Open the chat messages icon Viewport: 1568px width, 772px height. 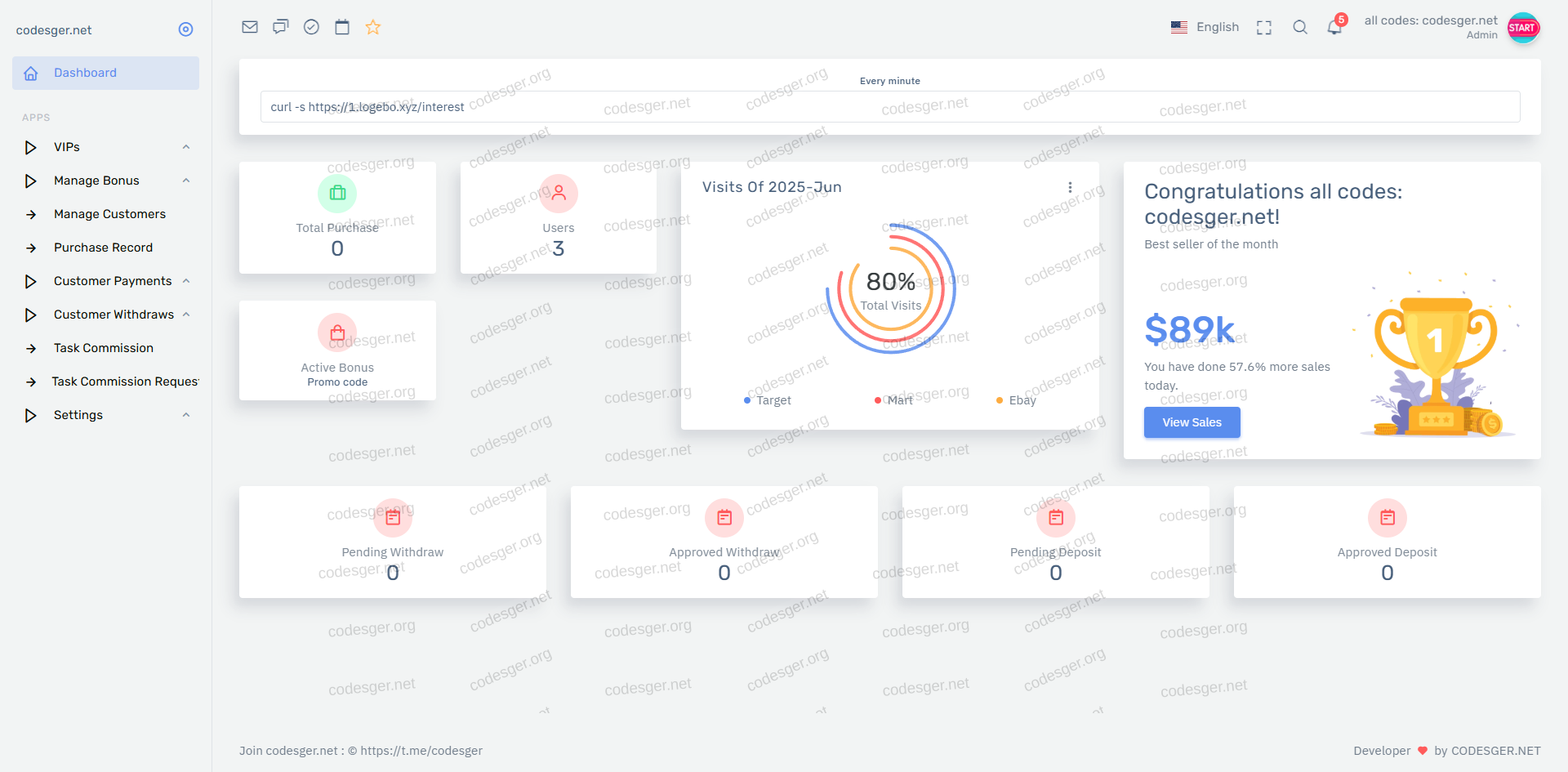click(x=281, y=27)
